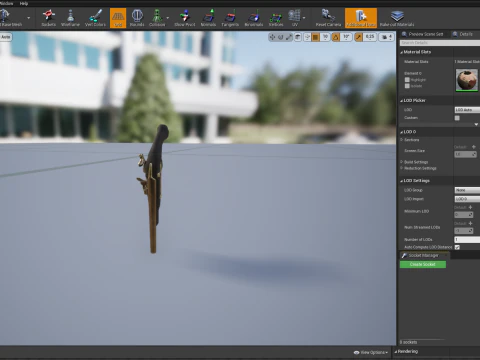Open the viewport Auto view mode button

pos(6,37)
